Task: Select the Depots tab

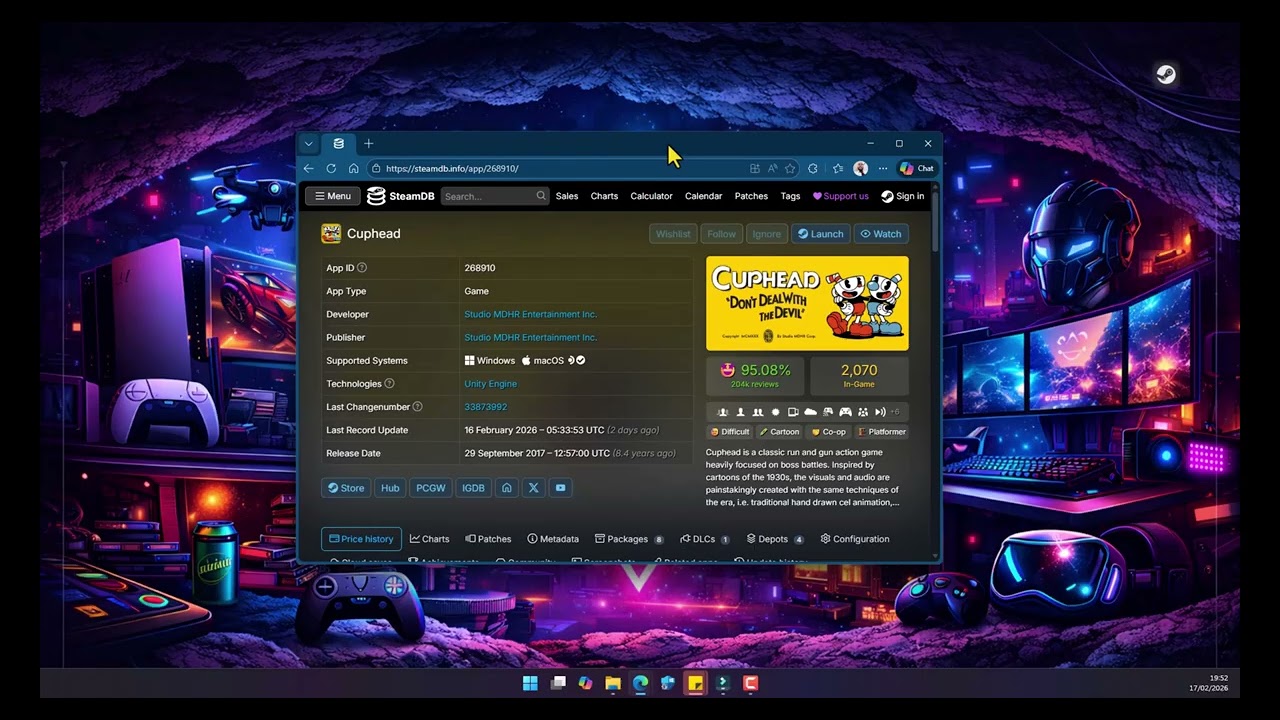Action: pyautogui.click(x=775, y=539)
